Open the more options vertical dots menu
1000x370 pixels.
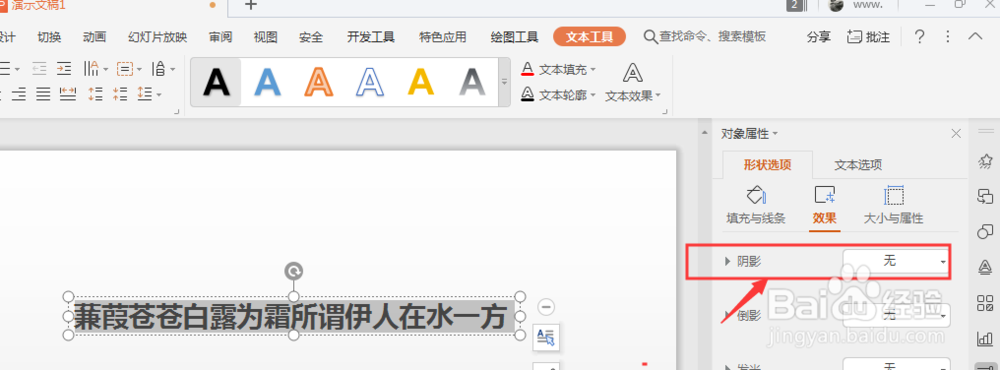(948, 36)
